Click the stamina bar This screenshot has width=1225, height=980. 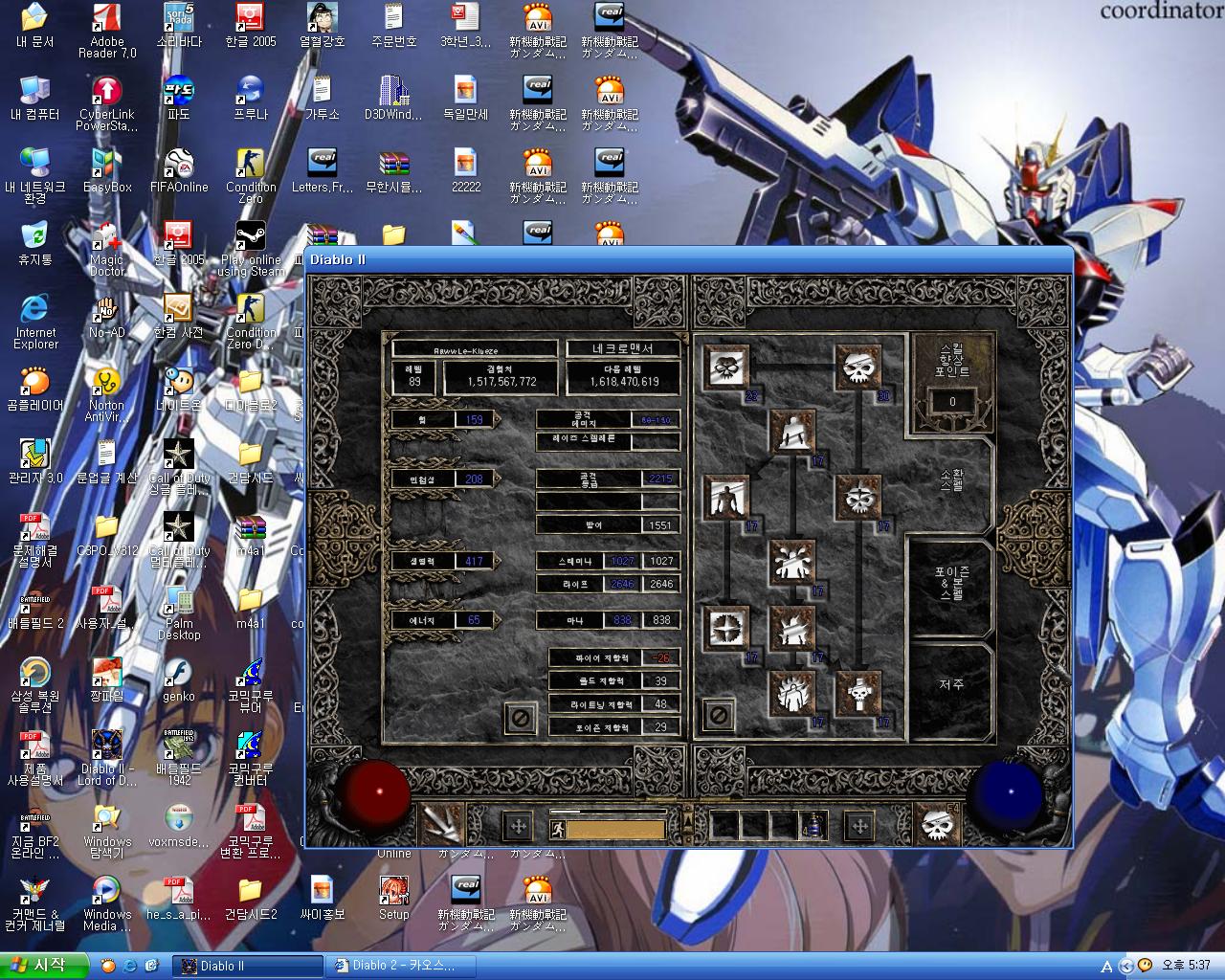pyautogui.click(x=616, y=830)
